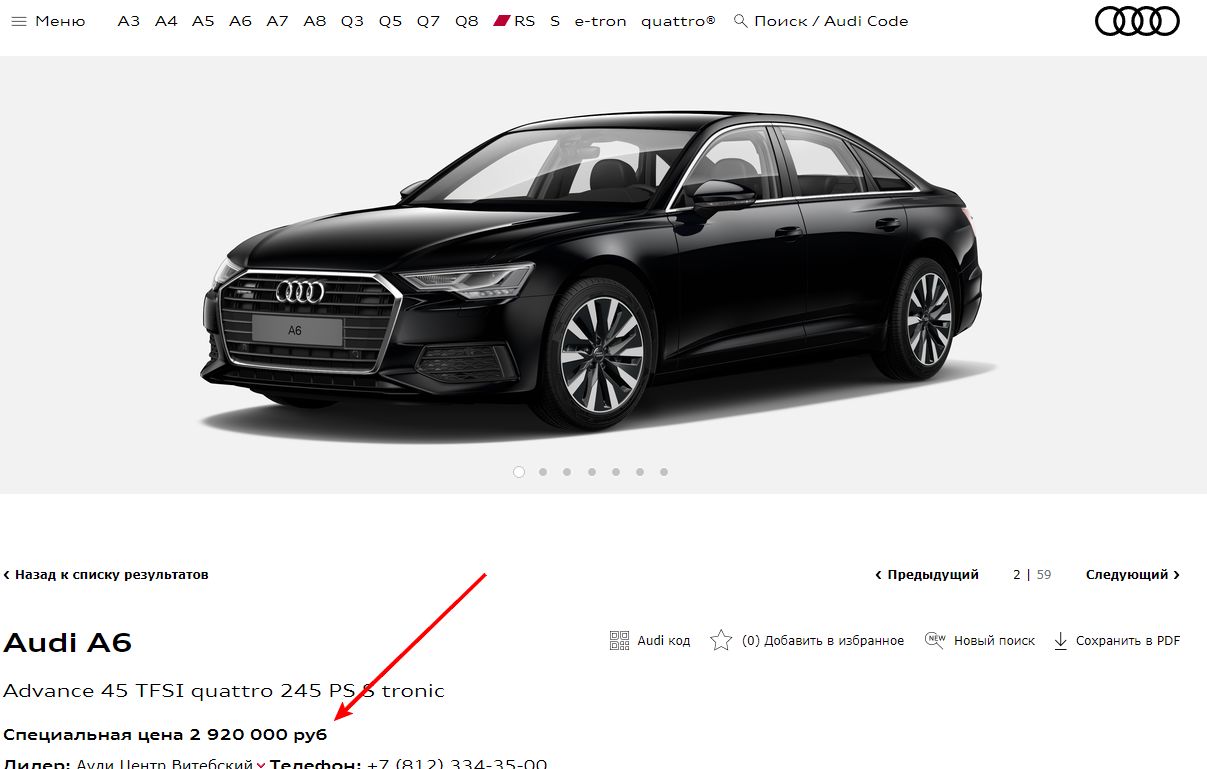Select the second carousel dot
Screen dimensions: 1207x769
[x=543, y=472]
